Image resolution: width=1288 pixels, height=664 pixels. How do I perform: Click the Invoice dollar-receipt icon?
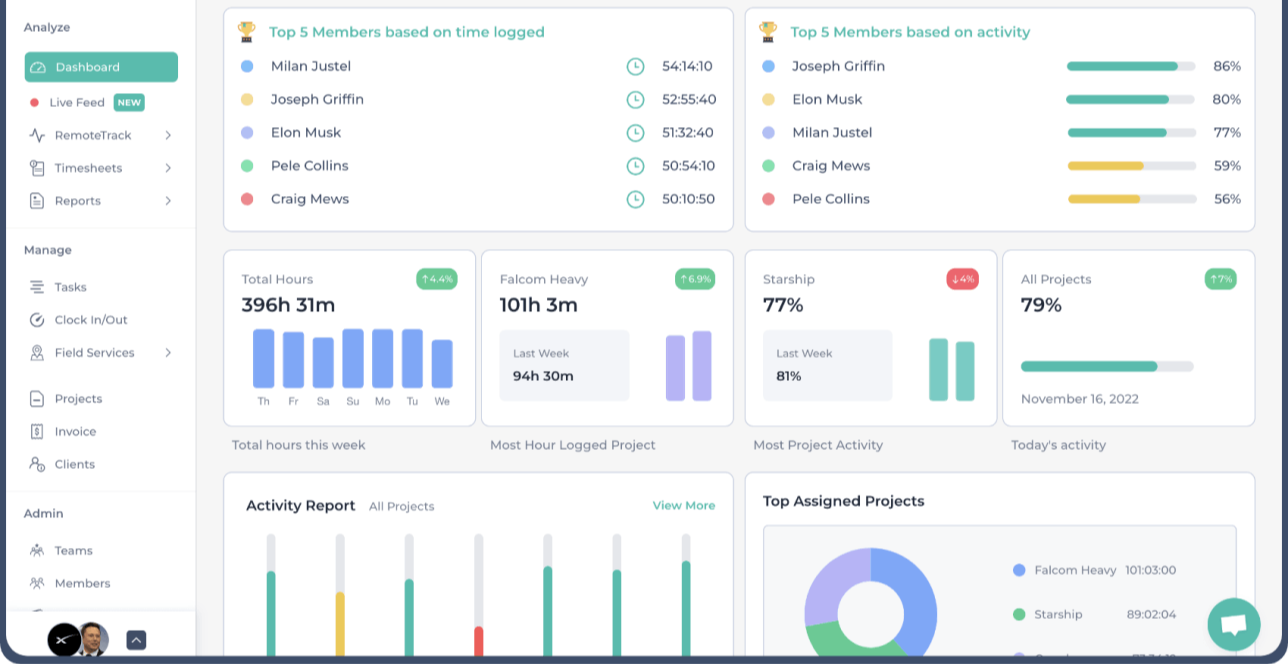point(36,431)
